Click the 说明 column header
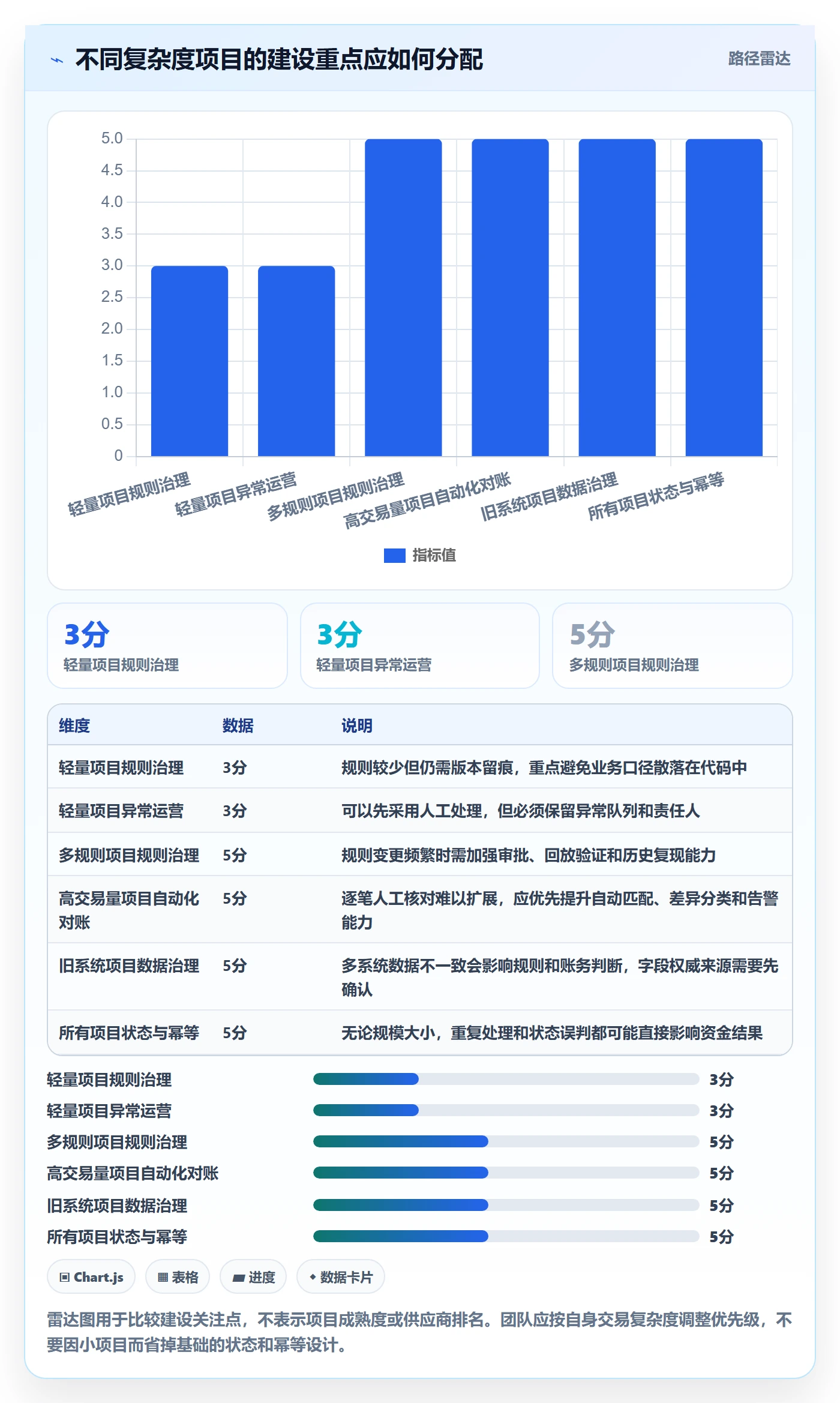This screenshot has width=840, height=1403. coord(357,726)
